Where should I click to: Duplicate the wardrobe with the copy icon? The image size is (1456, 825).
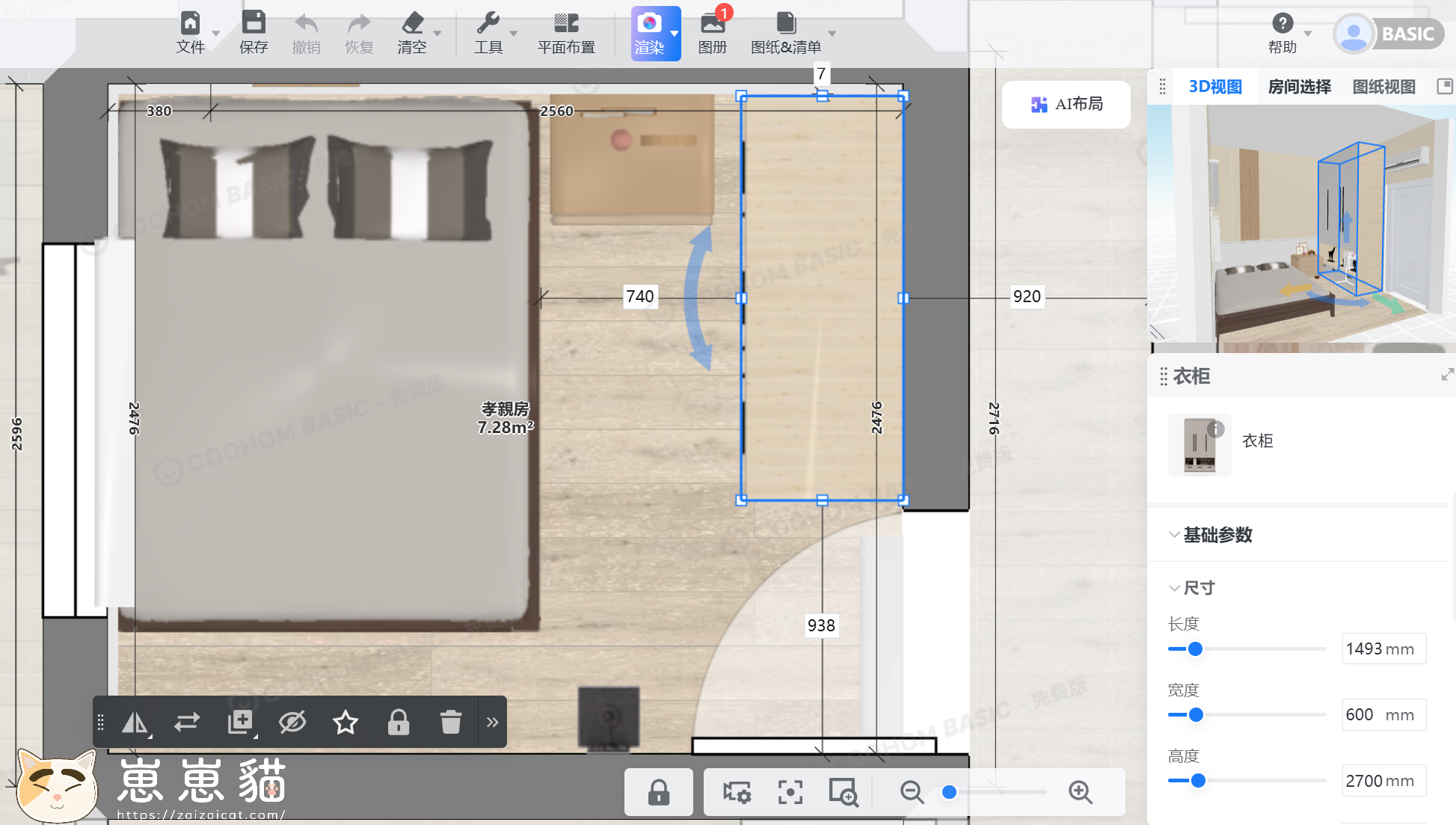tap(240, 722)
